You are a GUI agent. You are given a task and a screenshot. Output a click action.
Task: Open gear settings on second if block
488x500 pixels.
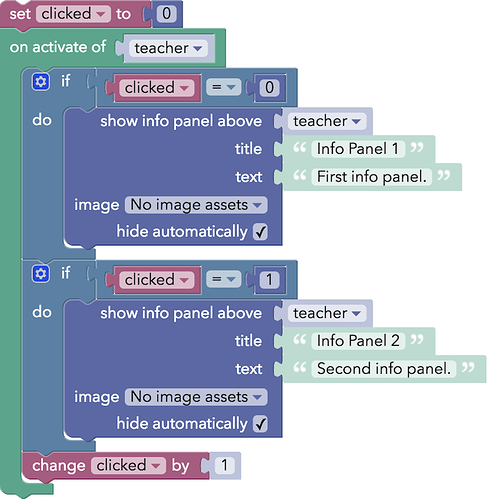coord(41,274)
